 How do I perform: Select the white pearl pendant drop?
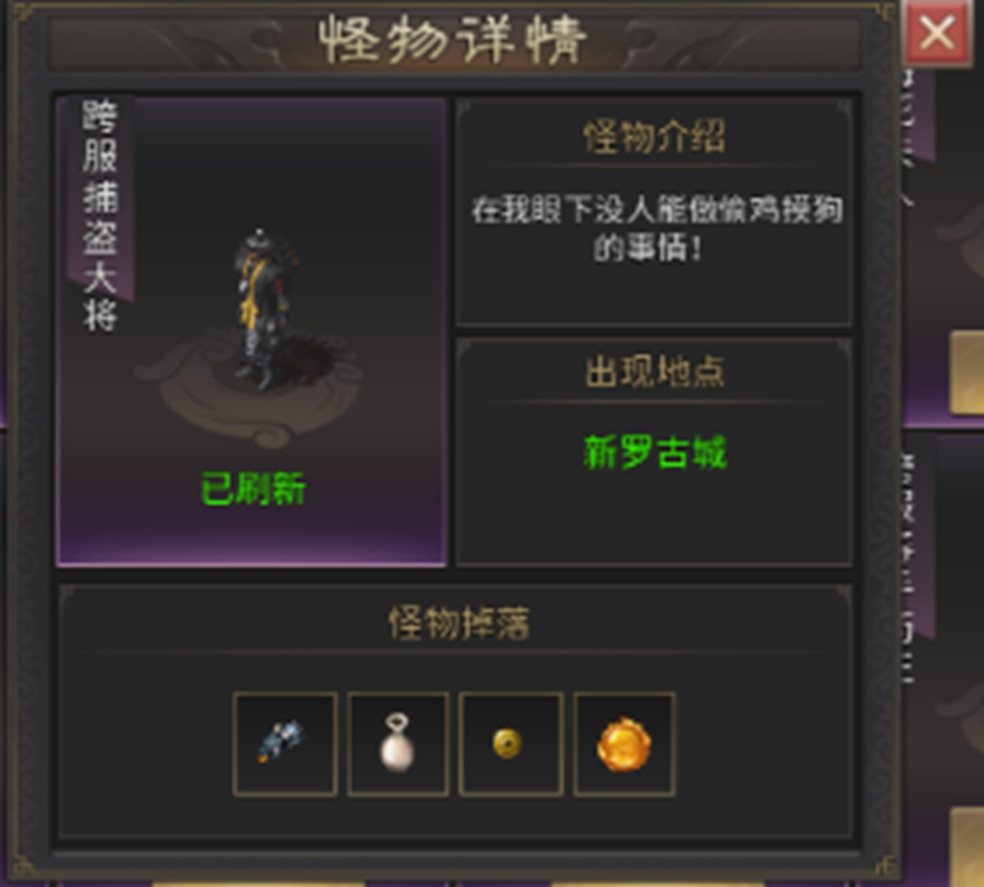point(398,744)
